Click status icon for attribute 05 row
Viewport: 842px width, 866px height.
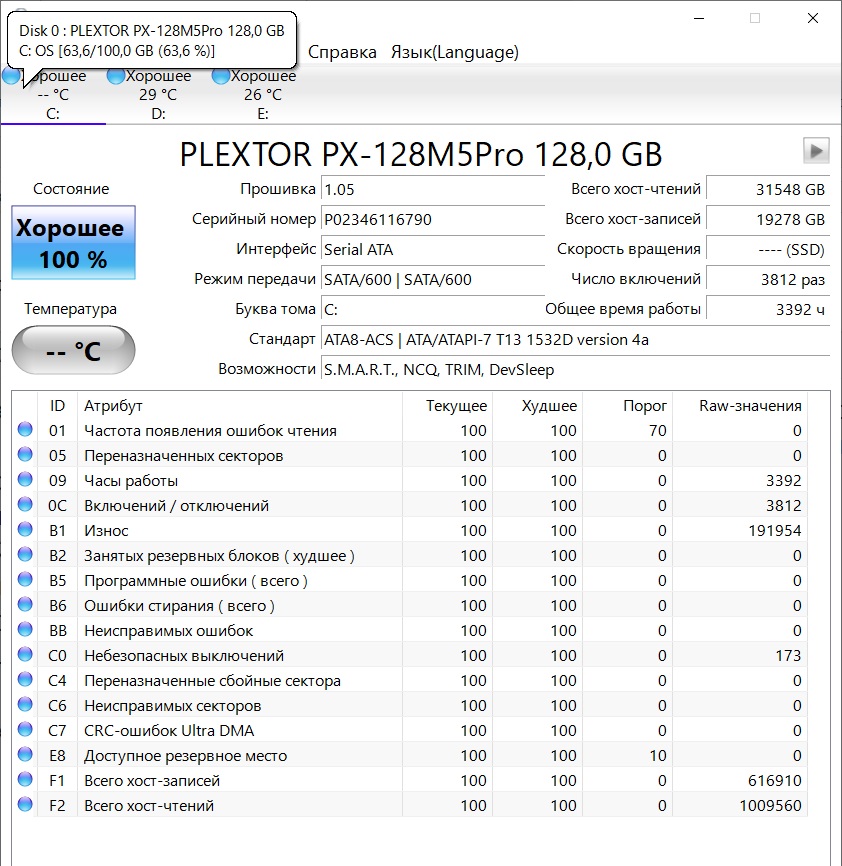[x=25, y=454]
